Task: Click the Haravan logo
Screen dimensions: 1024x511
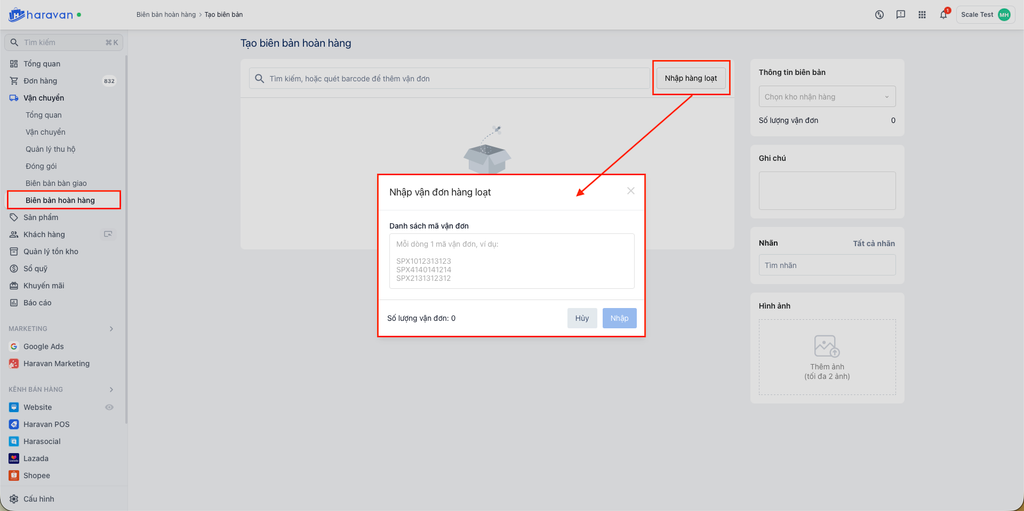Action: (x=45, y=15)
